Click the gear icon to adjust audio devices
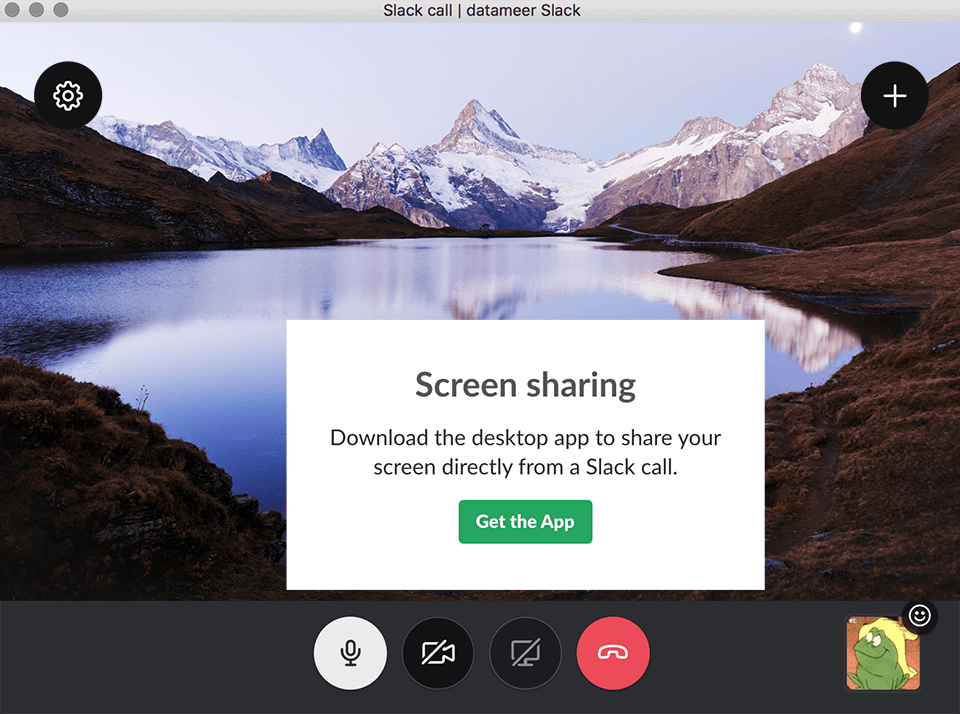Screen dimensions: 960x714 pyautogui.click(x=67, y=95)
